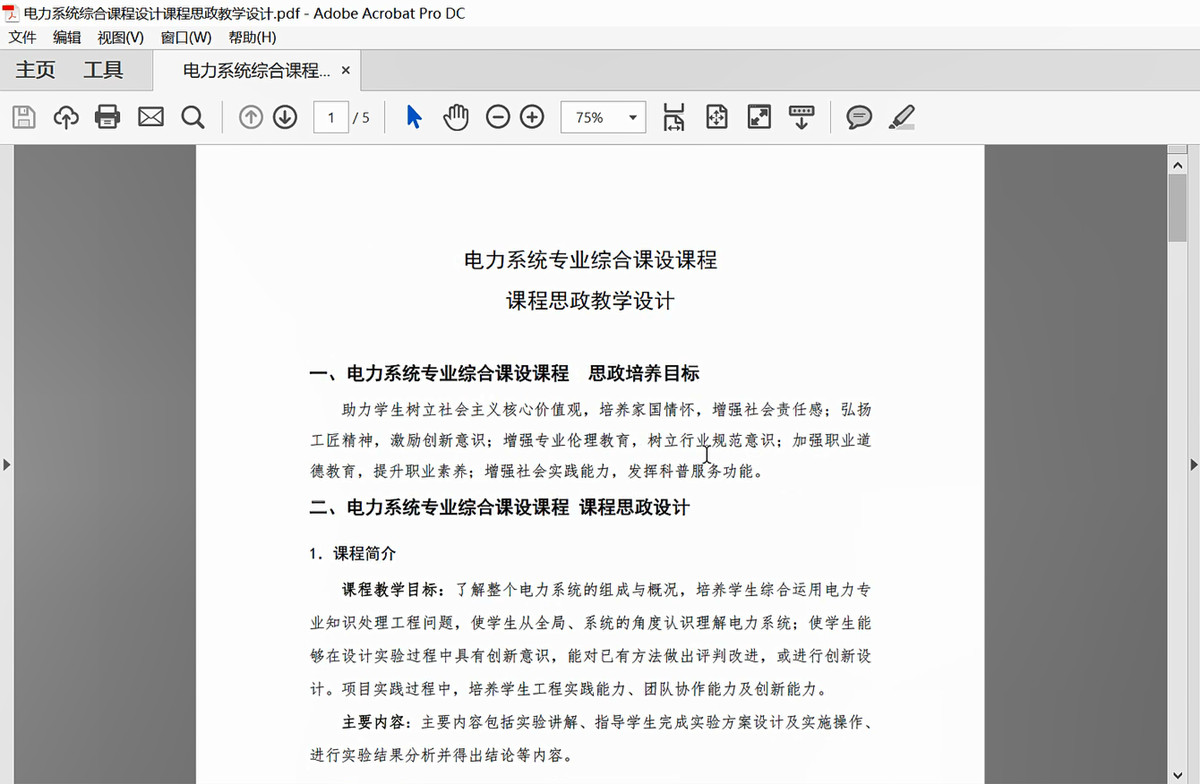1200x784 pixels.
Task: Switch to the 工具 tab
Action: click(103, 70)
